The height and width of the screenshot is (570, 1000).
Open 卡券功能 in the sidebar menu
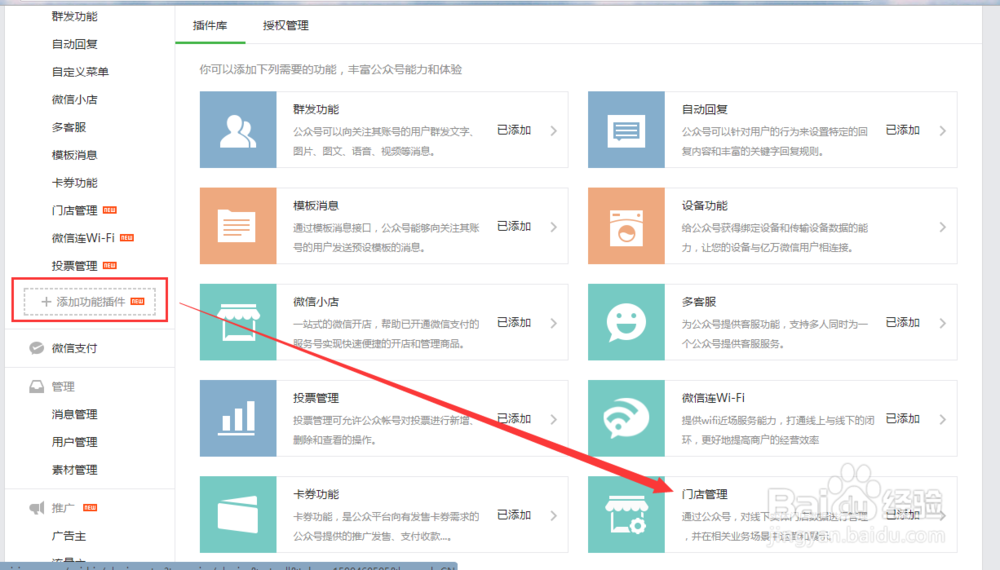(x=75, y=183)
